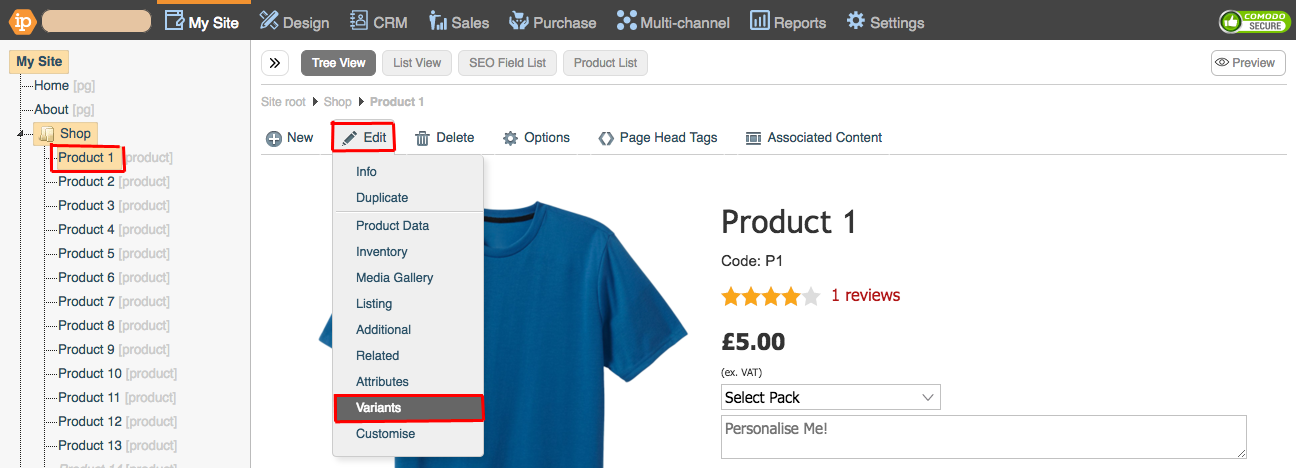The image size is (1296, 468).
Task: Click the Design paintbrush icon
Action: [x=269, y=21]
